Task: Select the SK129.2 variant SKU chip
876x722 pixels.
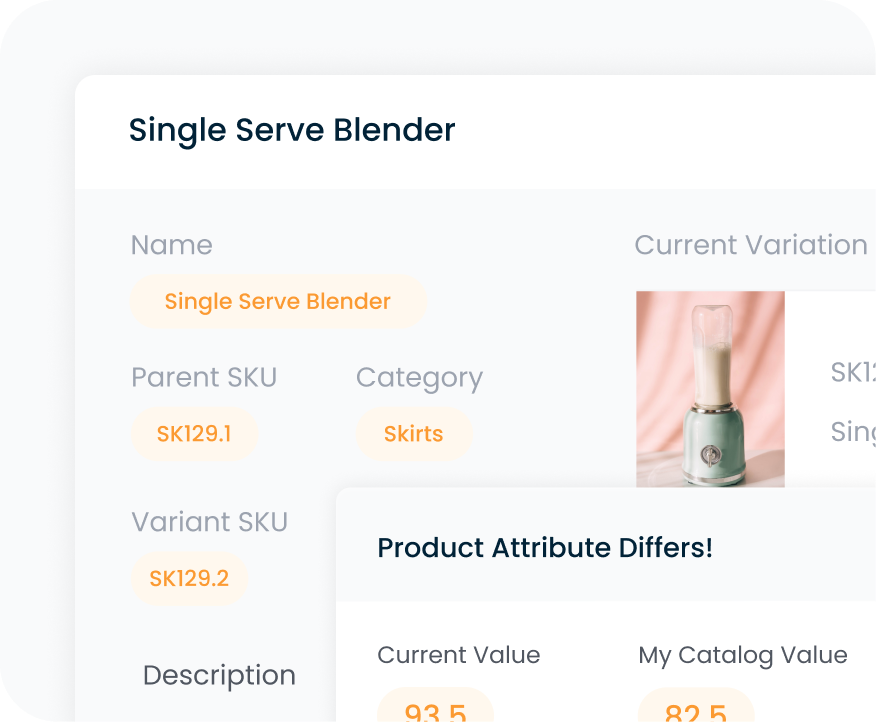Action: click(x=190, y=578)
